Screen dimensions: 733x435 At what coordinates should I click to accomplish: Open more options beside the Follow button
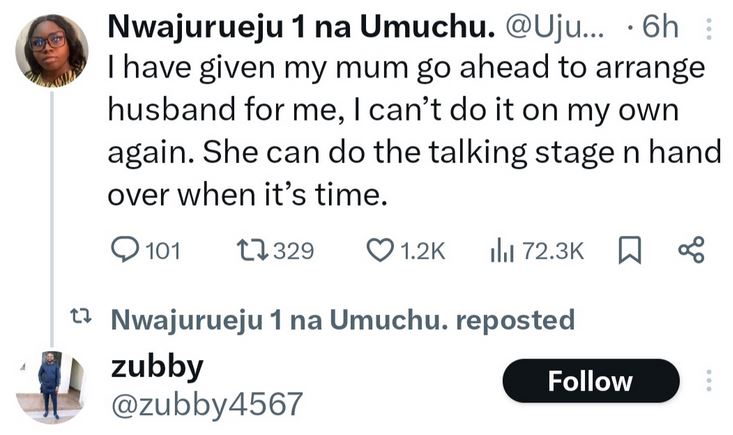pos(710,381)
